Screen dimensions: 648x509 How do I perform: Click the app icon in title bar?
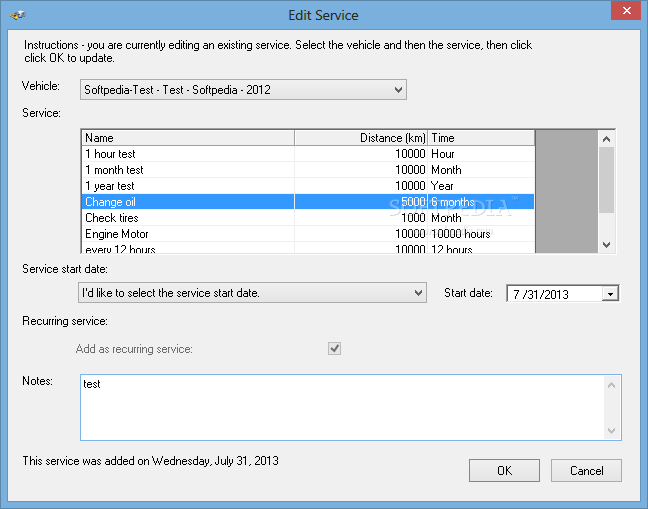click(x=18, y=15)
